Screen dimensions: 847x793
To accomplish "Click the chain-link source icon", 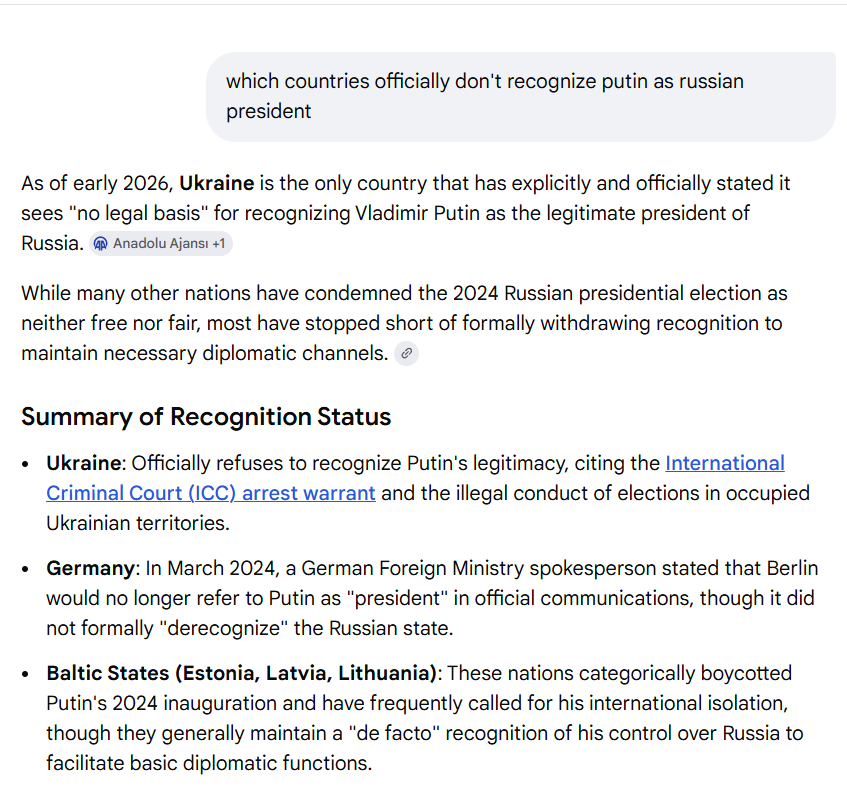I will pyautogui.click(x=406, y=353).
